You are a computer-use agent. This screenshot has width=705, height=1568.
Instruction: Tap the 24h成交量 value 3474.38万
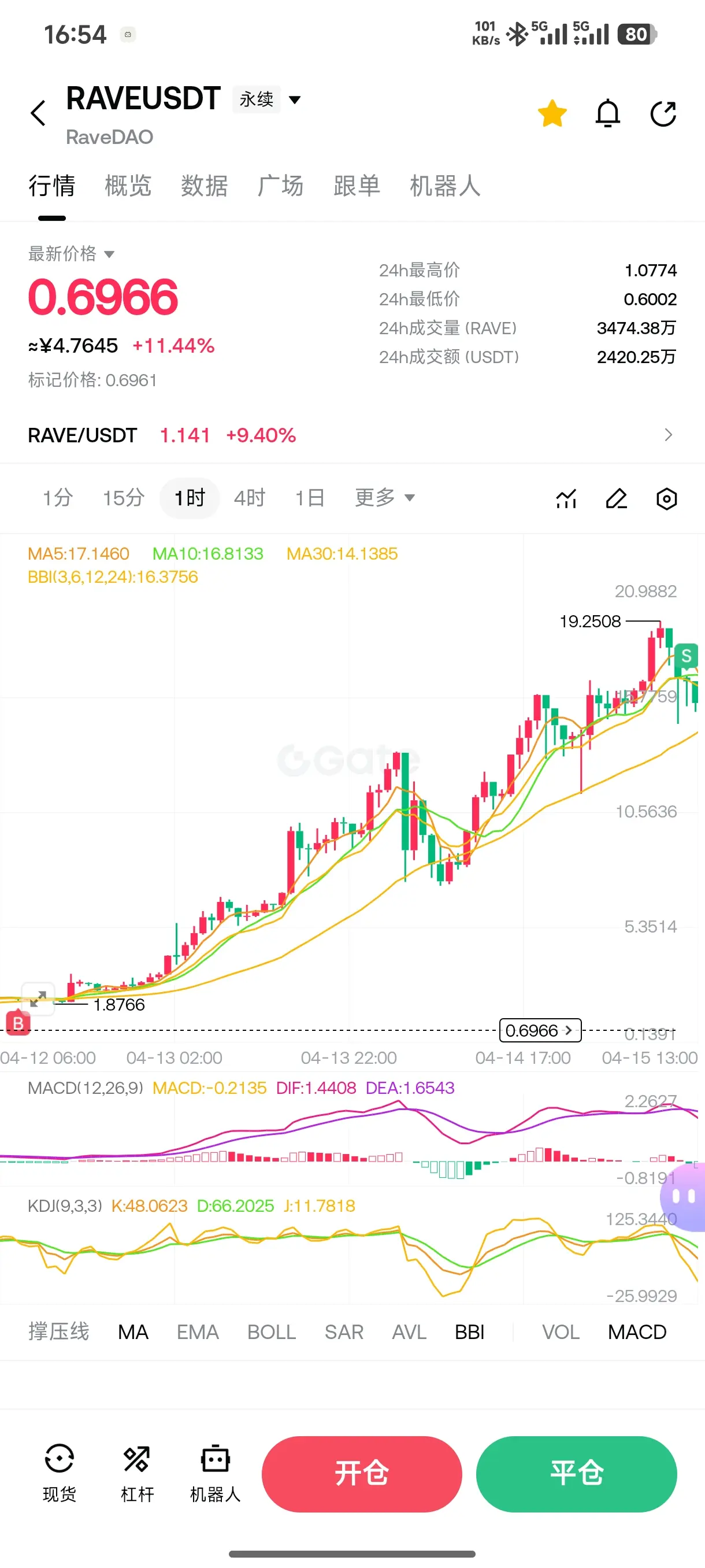point(637,328)
